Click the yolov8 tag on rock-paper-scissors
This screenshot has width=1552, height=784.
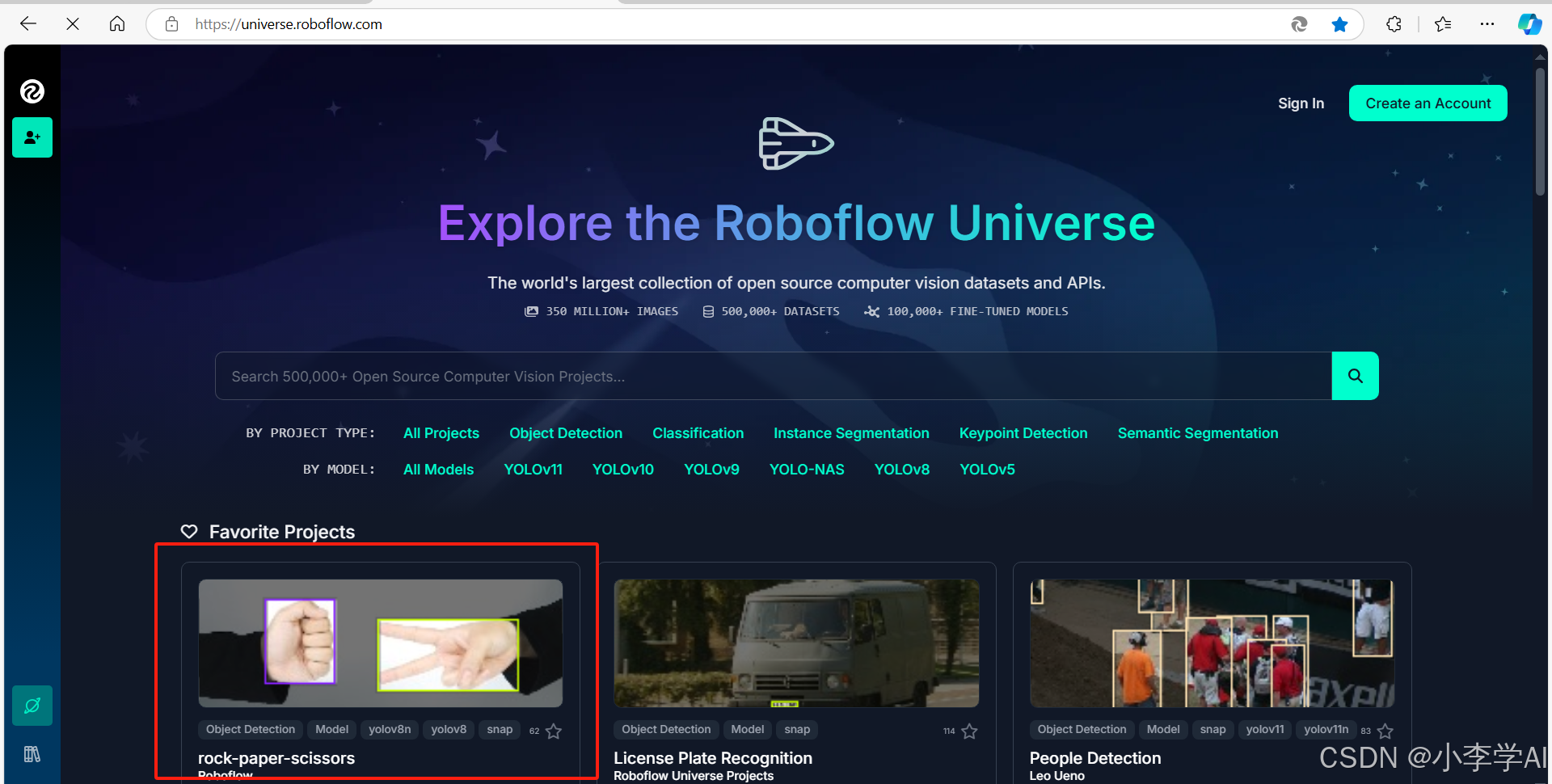point(449,729)
